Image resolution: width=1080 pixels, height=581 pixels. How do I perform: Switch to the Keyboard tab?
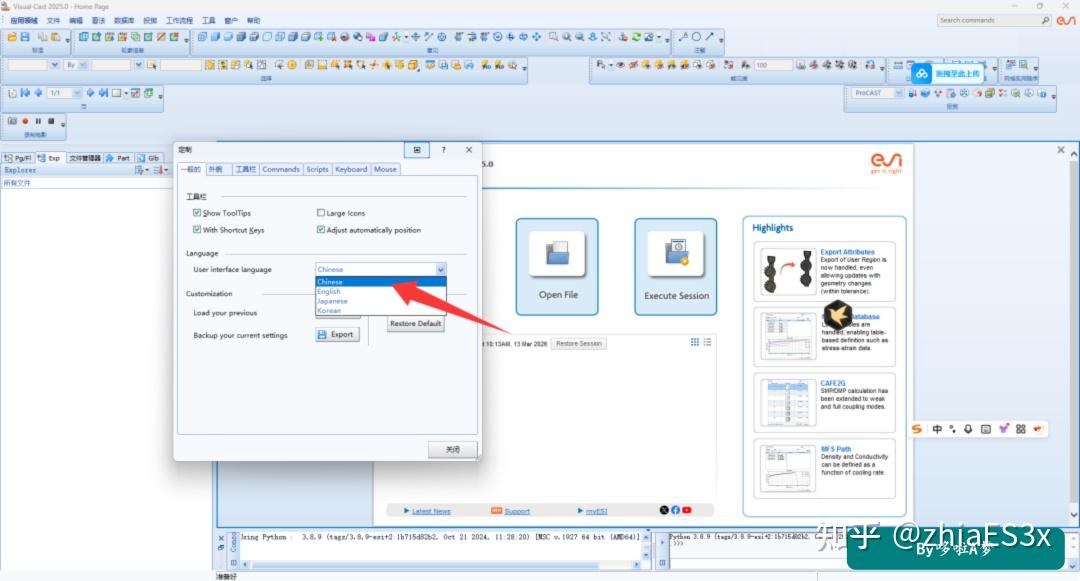(x=351, y=169)
